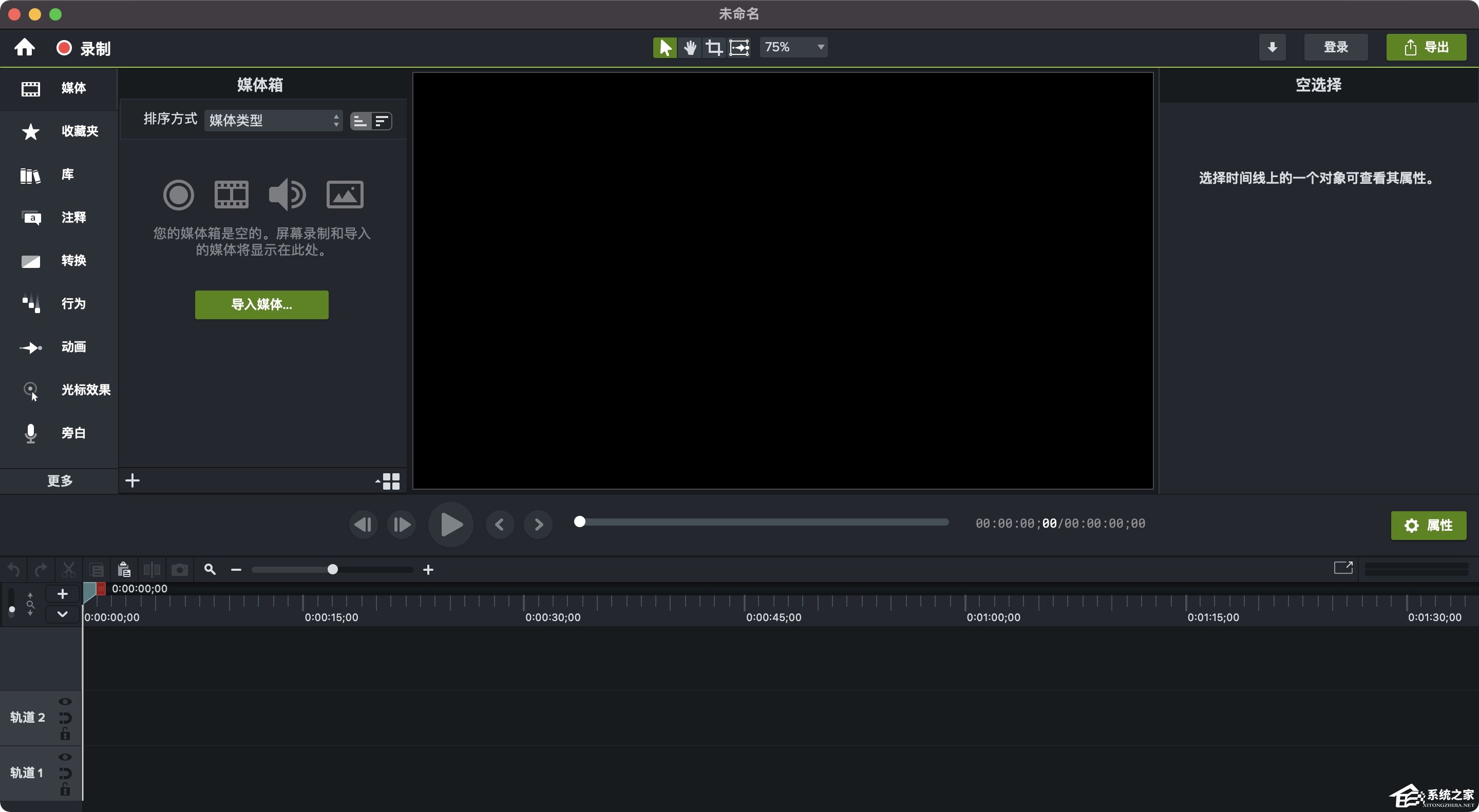1479x812 pixels.
Task: Activate the pan hand tool
Action: tap(690, 47)
